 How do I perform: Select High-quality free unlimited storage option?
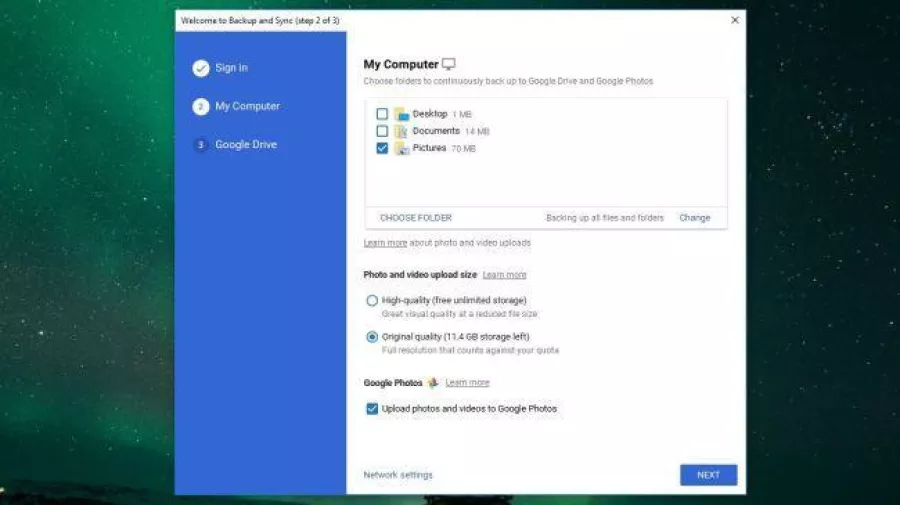coord(372,300)
